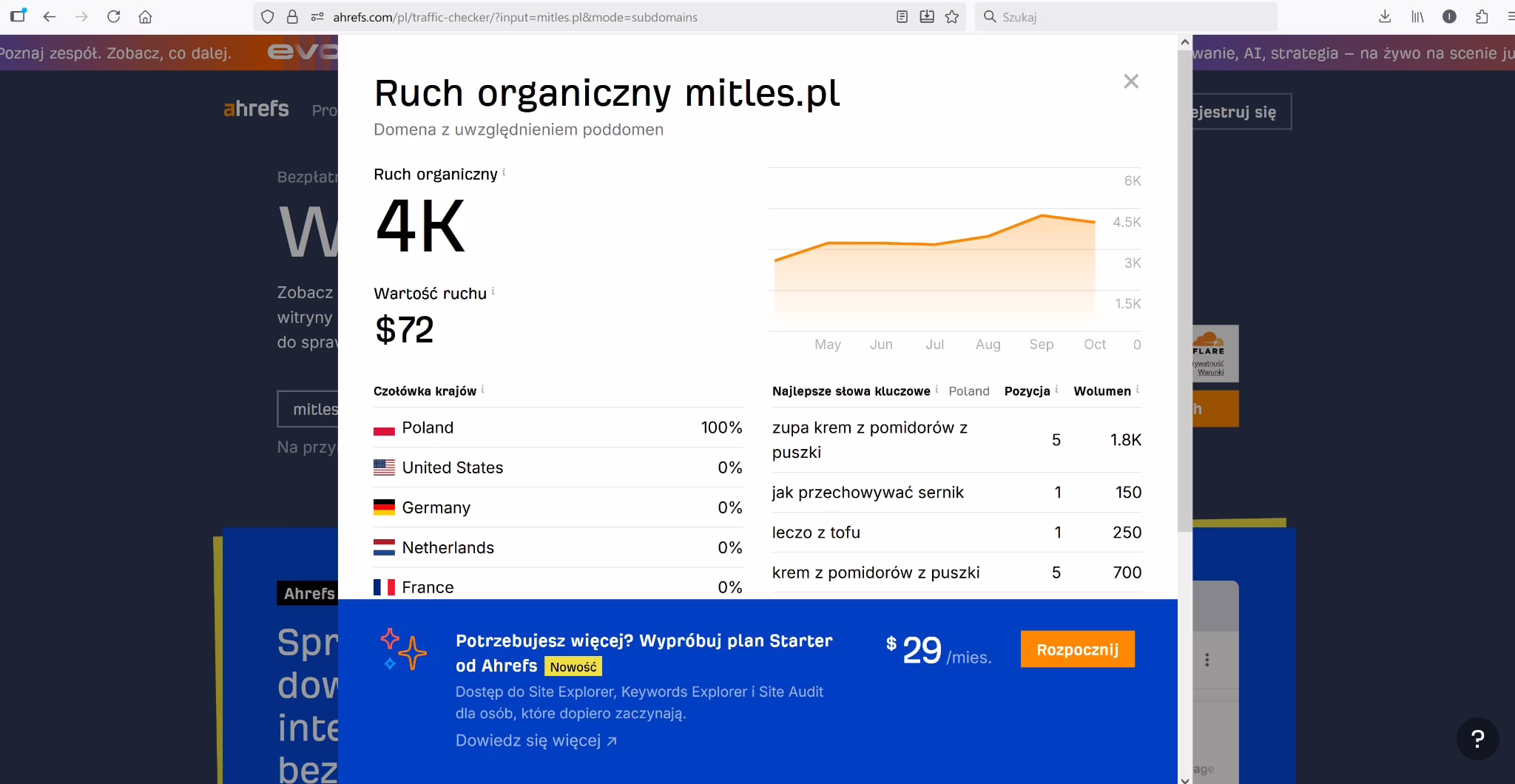Open the help question mark button
The height and width of the screenshot is (784, 1515).
(x=1477, y=739)
